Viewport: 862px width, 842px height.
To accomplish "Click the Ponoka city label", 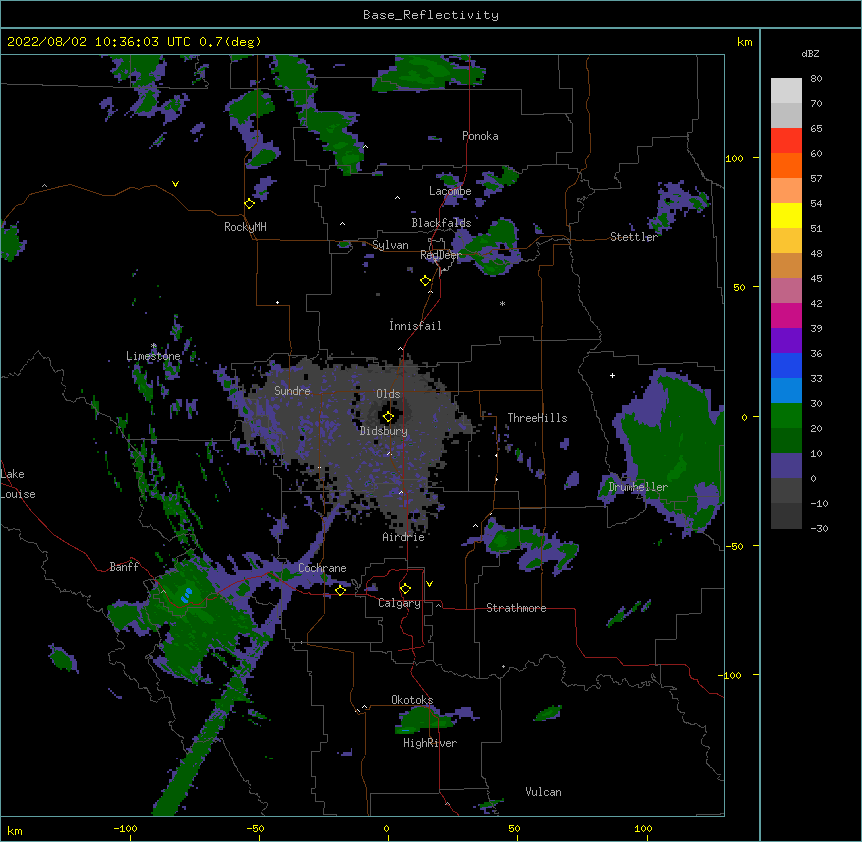I will click(x=480, y=136).
